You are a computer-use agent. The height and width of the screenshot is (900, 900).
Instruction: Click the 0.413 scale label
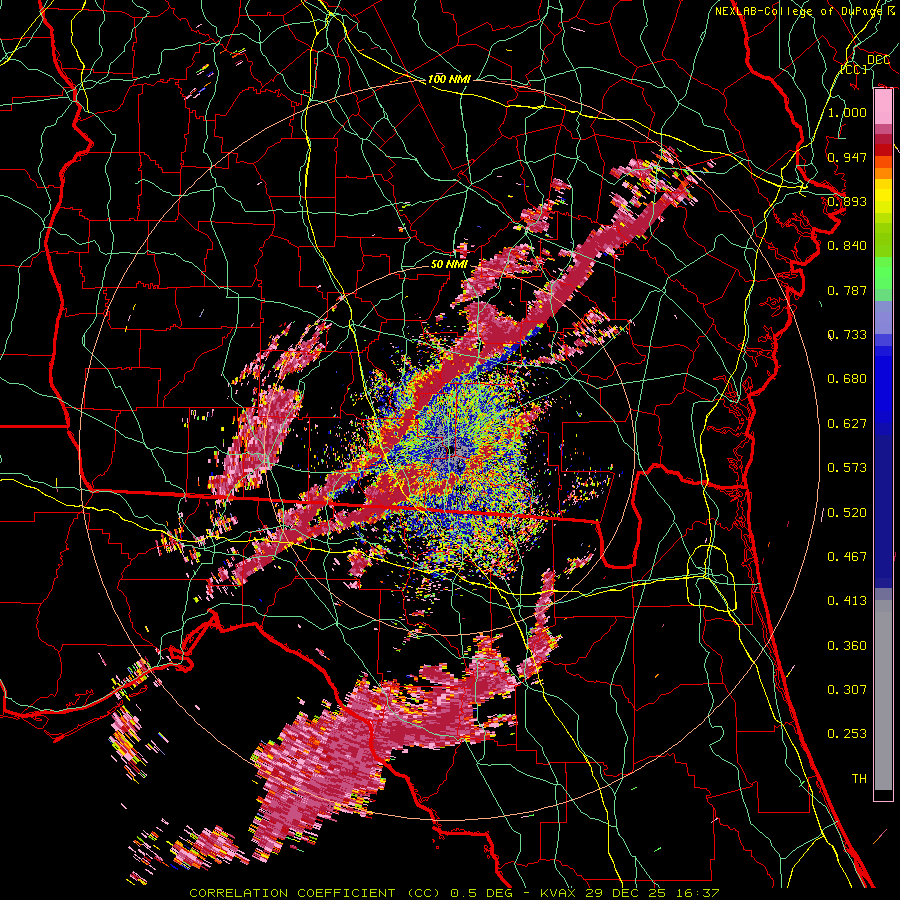click(x=847, y=601)
